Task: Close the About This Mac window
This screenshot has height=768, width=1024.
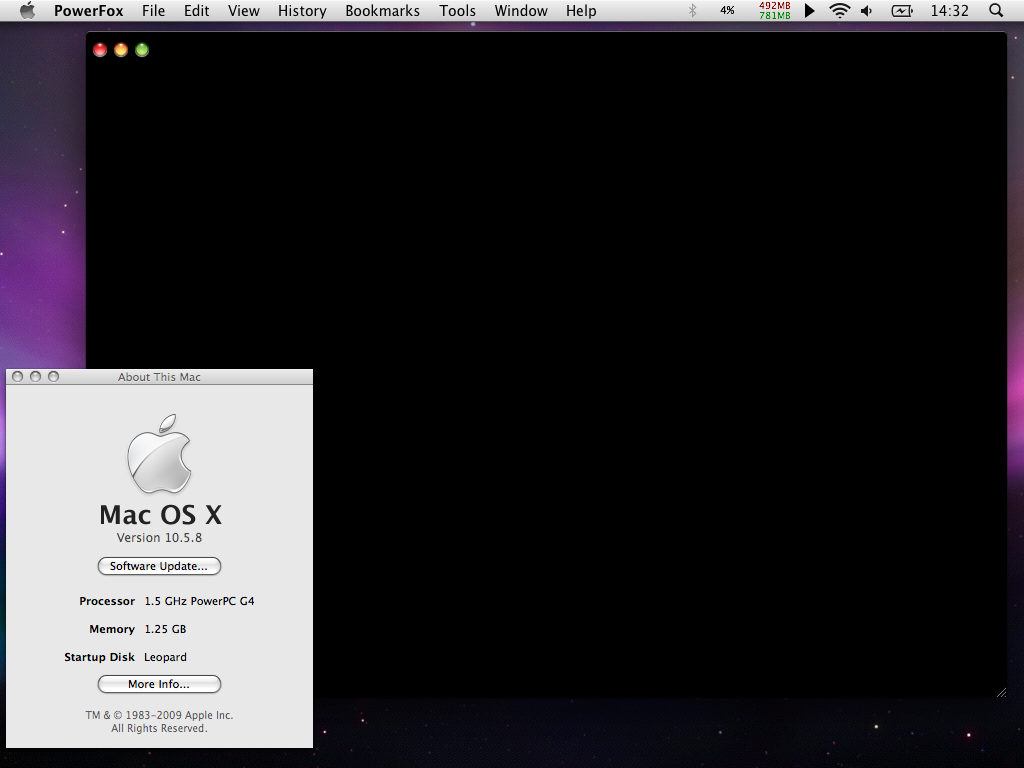Action: point(18,377)
